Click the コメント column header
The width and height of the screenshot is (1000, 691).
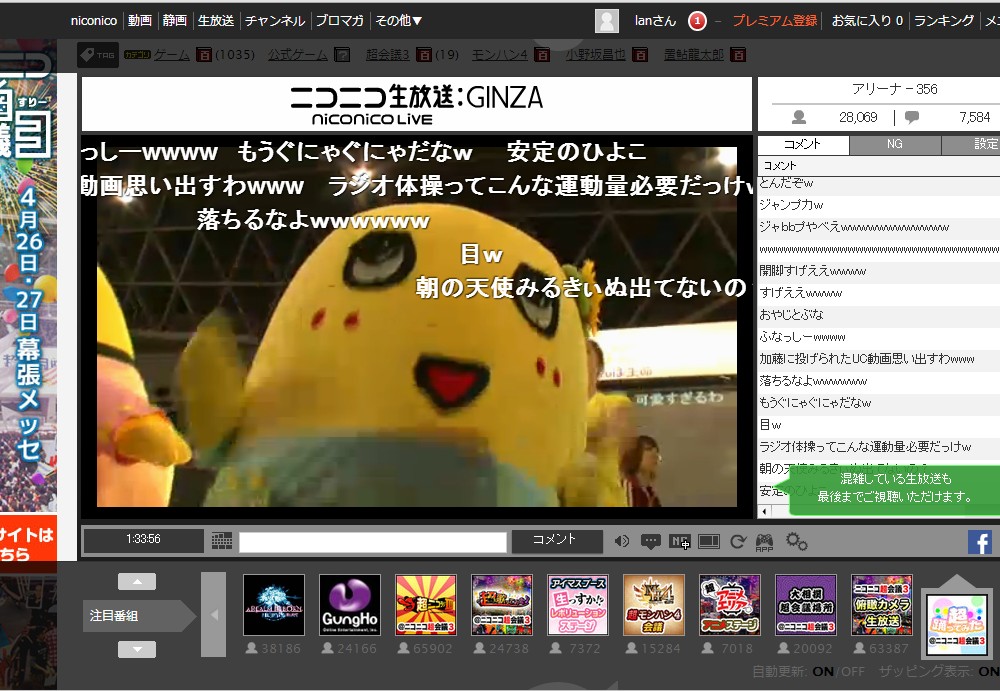[x=879, y=165]
